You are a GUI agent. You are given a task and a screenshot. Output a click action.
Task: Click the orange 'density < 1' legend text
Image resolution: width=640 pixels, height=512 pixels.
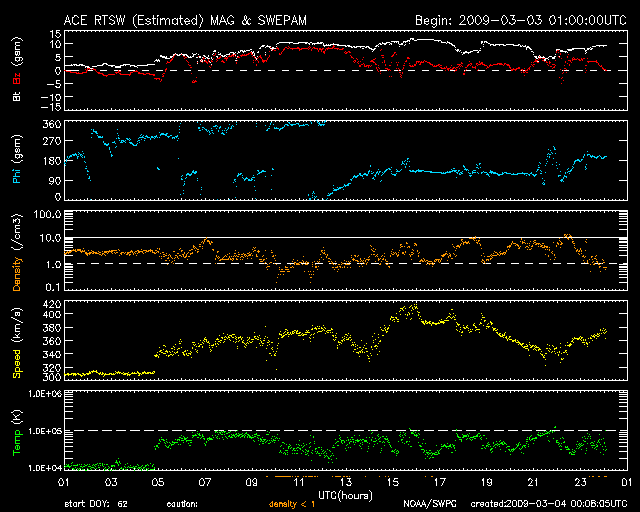pos(292,504)
